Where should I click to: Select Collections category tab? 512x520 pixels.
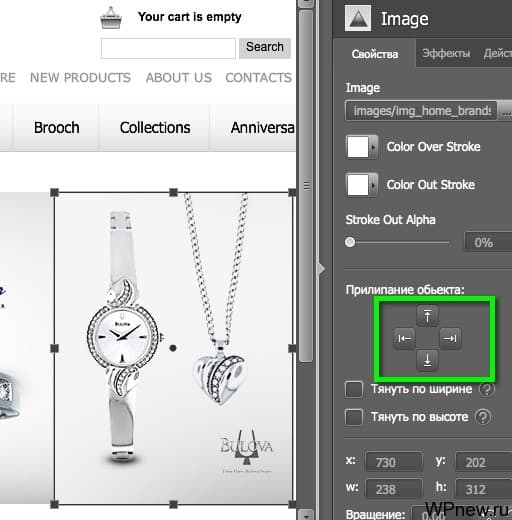(x=155, y=128)
